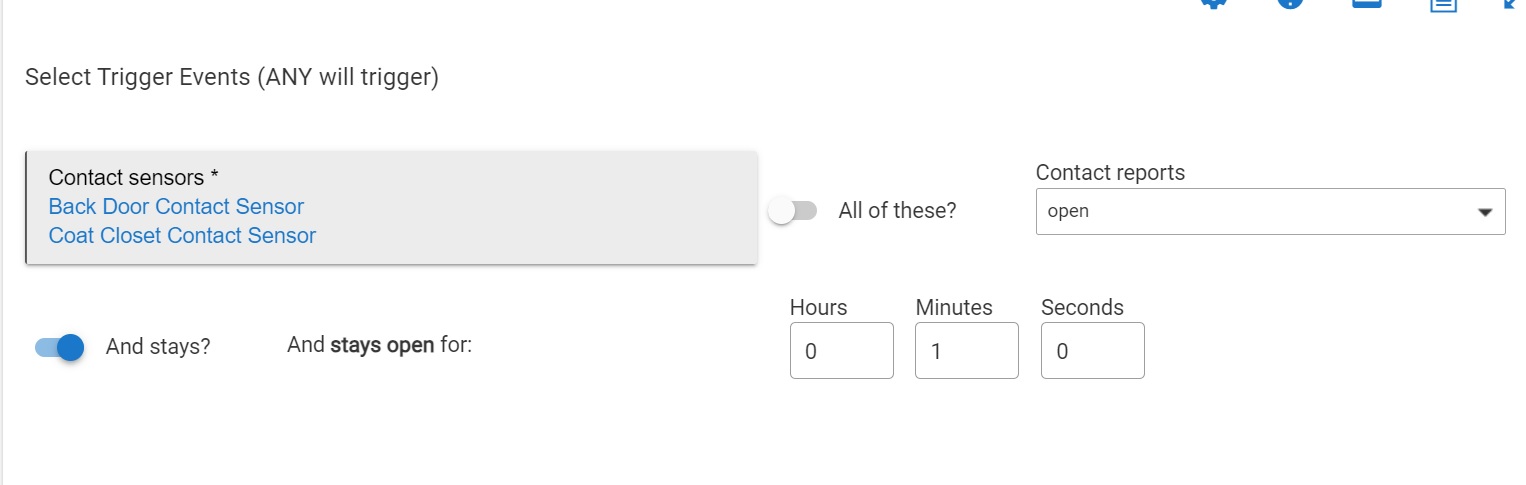Open the Contact sensors device selector header
This screenshot has width=1526, height=485.
click(x=134, y=178)
